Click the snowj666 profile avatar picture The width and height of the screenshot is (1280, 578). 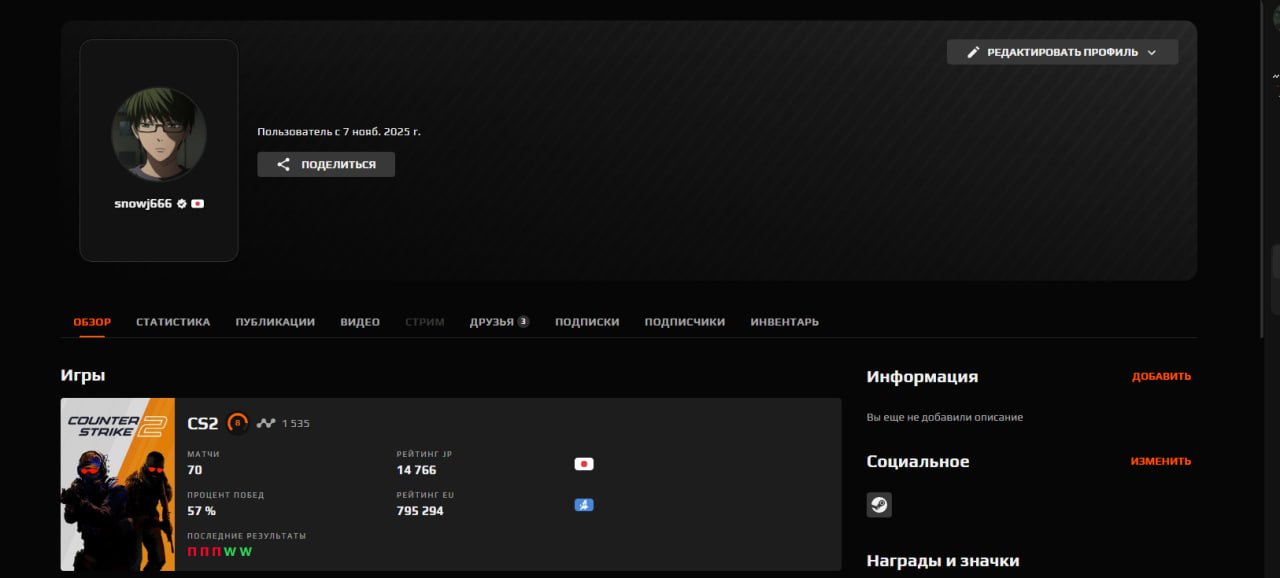tap(159, 134)
